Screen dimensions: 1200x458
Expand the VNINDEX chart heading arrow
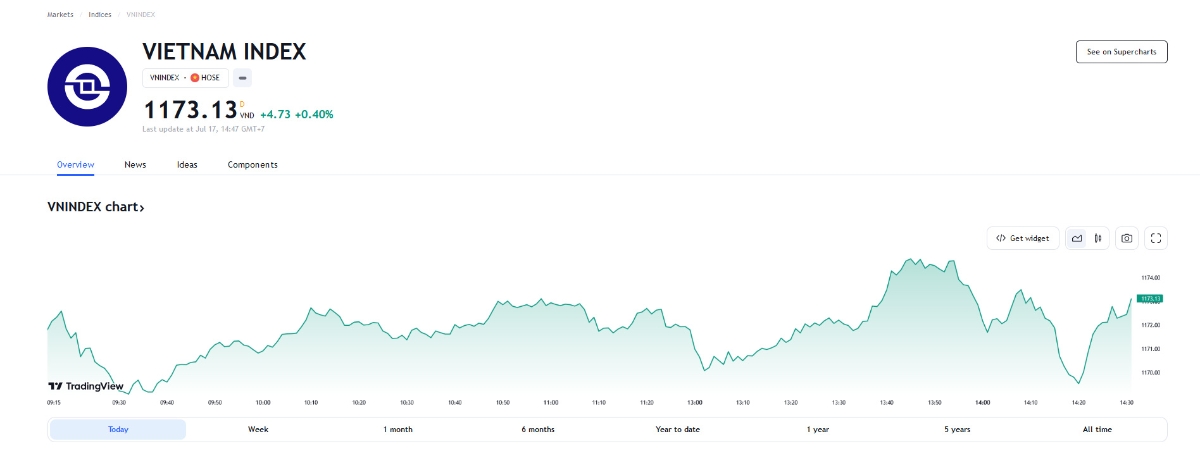(142, 207)
